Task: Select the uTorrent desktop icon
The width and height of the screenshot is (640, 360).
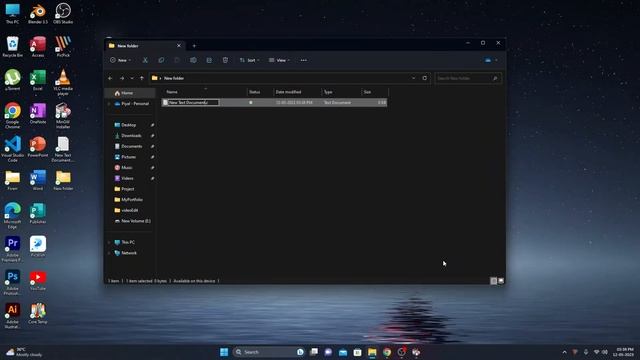Action: (13, 80)
